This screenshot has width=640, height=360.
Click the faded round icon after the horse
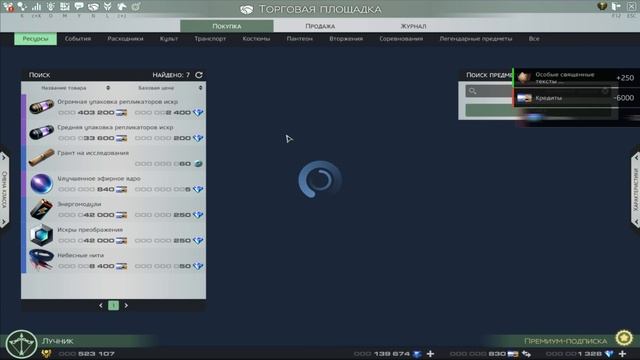click(x=136, y=7)
